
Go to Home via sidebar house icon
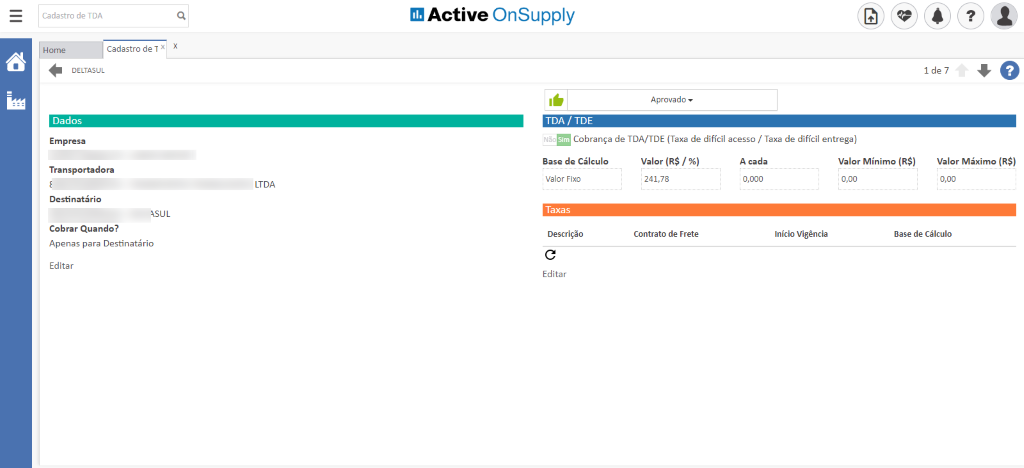coord(16,62)
